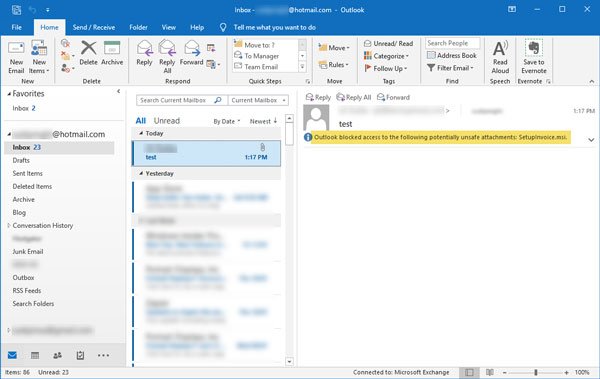Open more navigation options ellipsis
Screen dimensions: 600x379
coord(103,355)
